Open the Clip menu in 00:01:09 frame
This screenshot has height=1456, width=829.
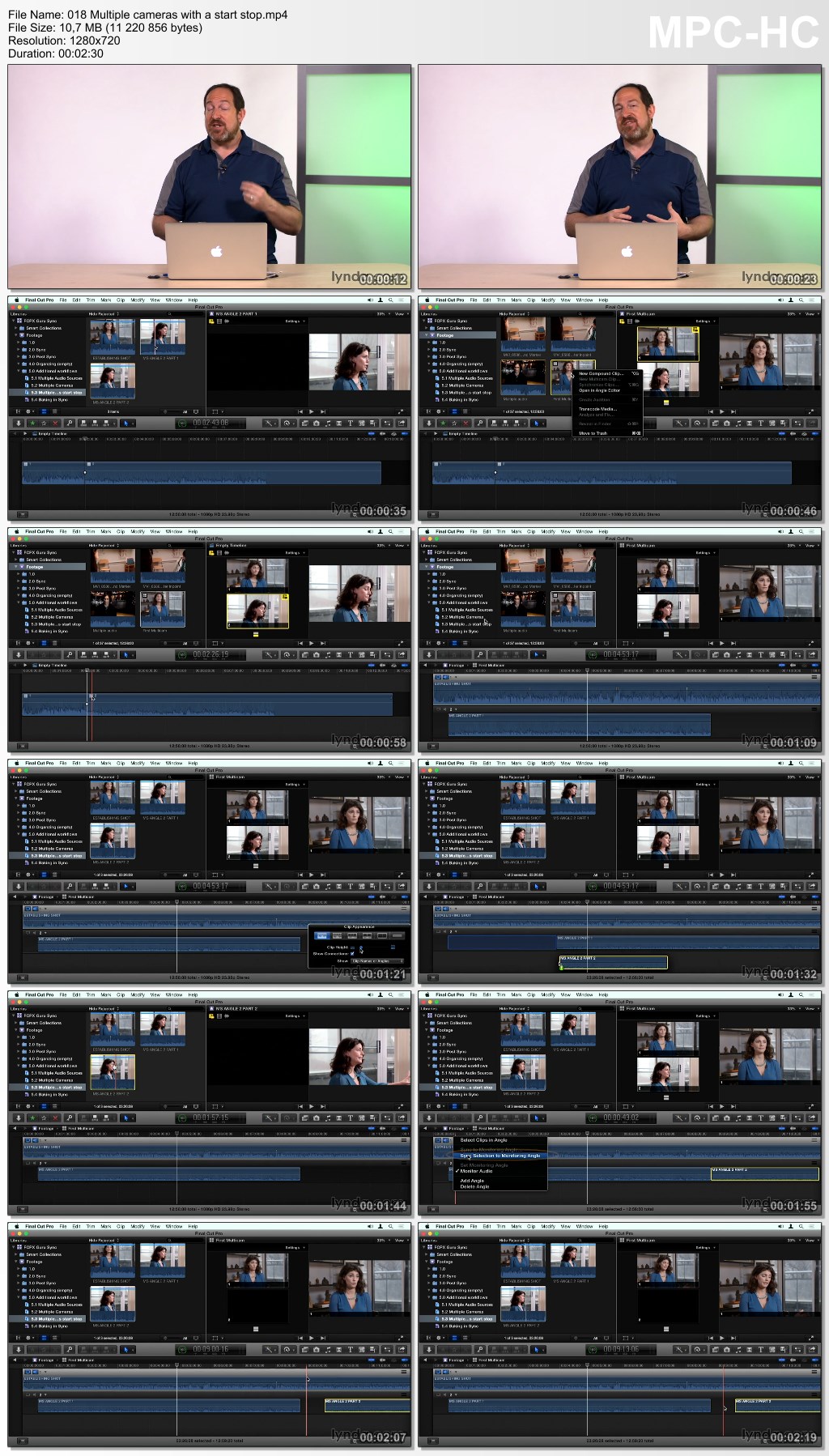[x=531, y=531]
